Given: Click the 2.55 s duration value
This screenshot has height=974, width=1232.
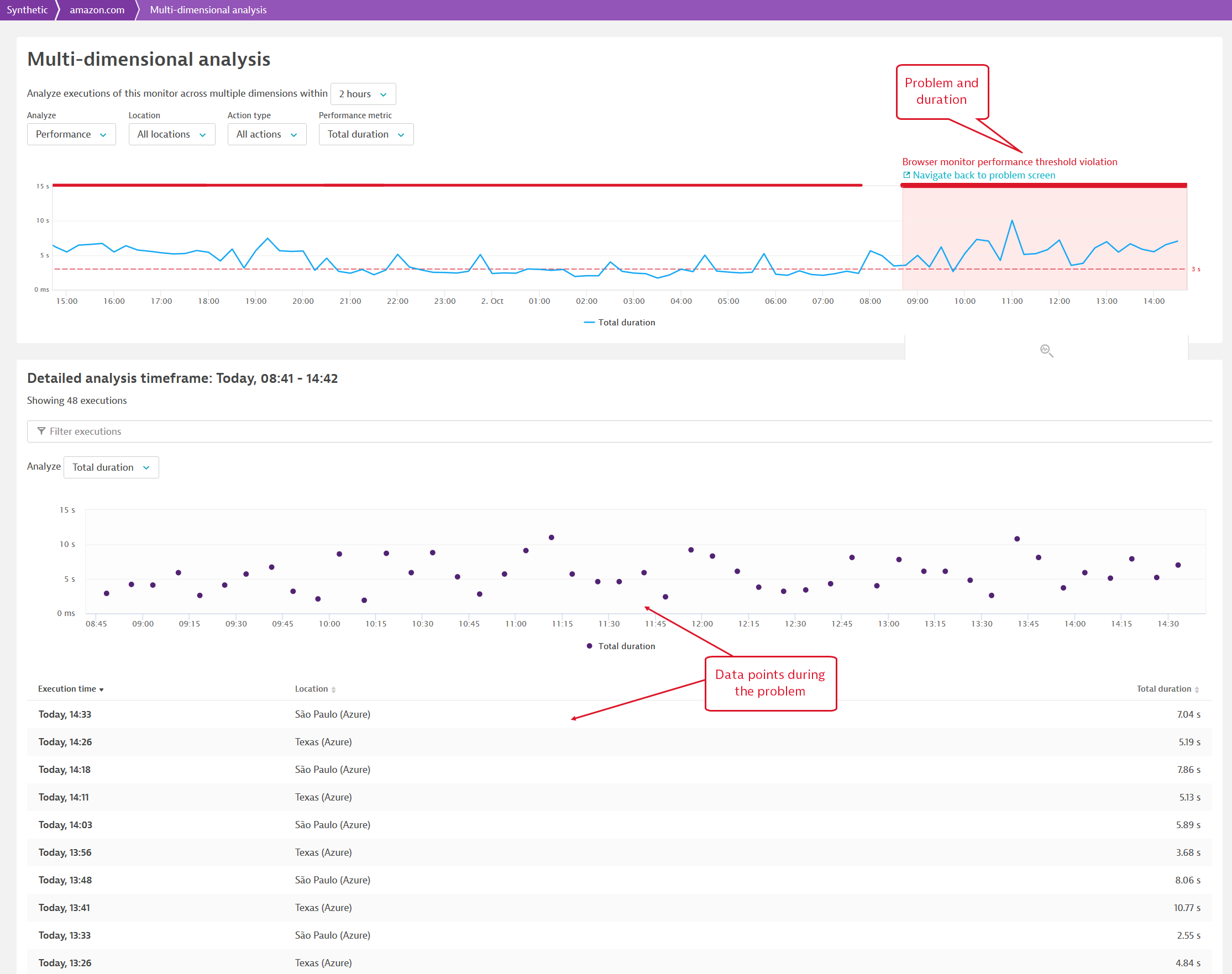Looking at the screenshot, I should [x=1189, y=935].
